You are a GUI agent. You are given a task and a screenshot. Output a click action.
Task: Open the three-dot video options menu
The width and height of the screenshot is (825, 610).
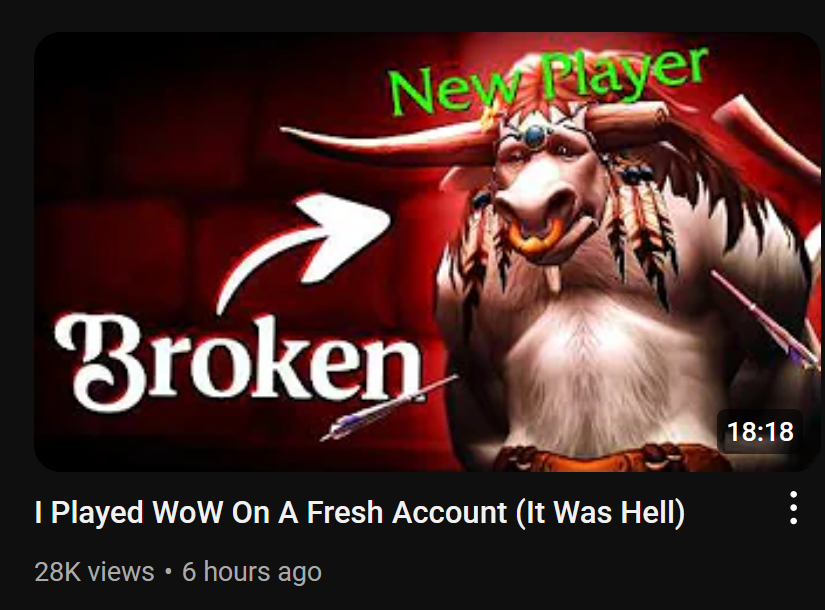(794, 508)
